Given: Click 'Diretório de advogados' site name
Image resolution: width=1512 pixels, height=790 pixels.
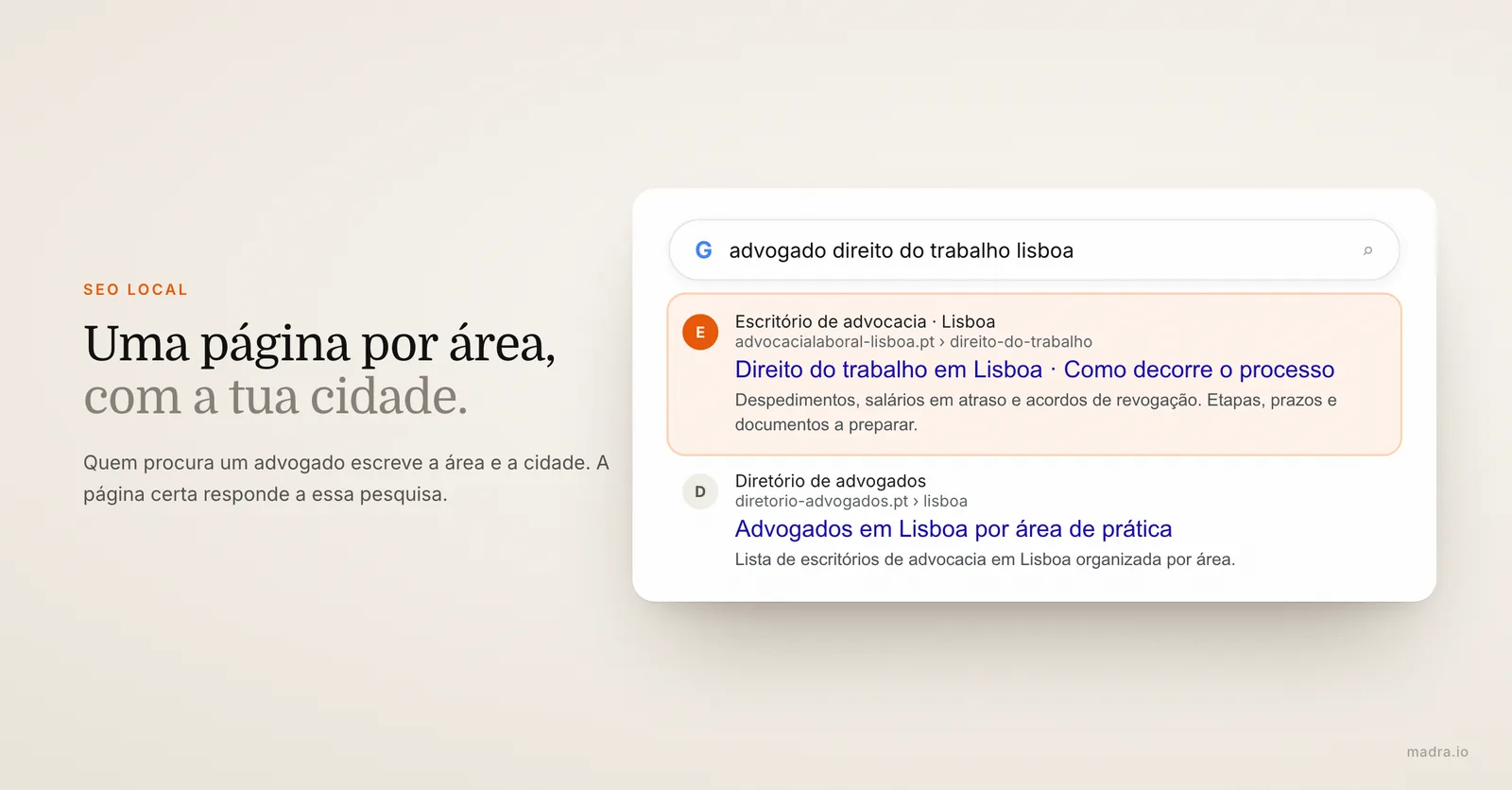Looking at the screenshot, I should click(831, 481).
